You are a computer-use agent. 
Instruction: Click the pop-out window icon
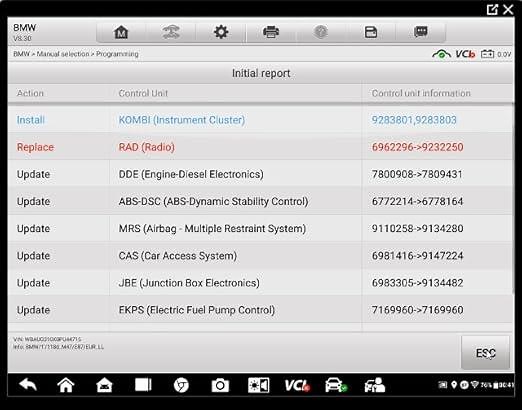pos(492,9)
